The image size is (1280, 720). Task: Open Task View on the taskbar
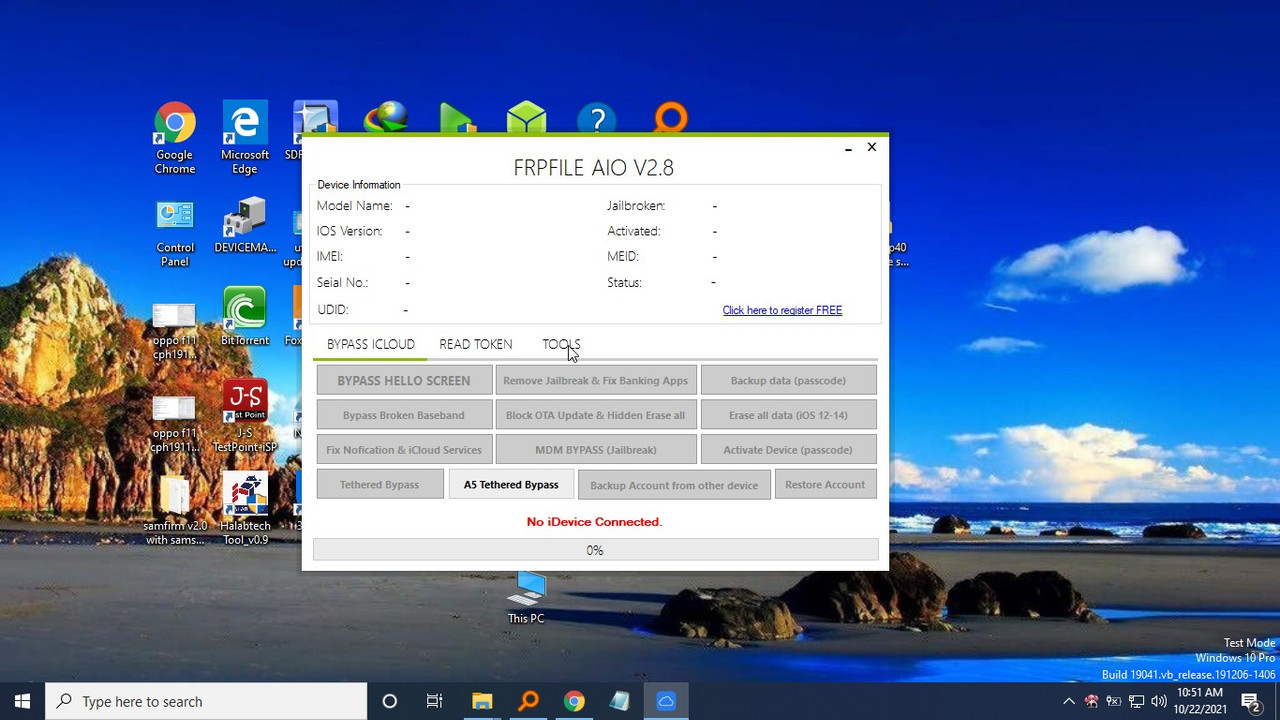click(434, 700)
